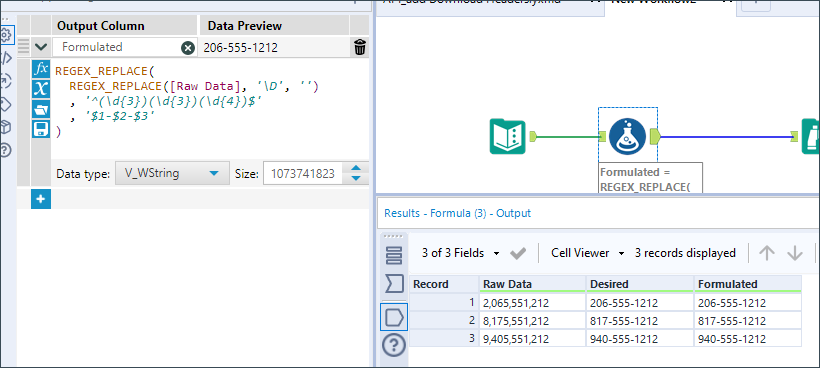
Task: Click the Formula tool's input anchor
Action: point(602,137)
